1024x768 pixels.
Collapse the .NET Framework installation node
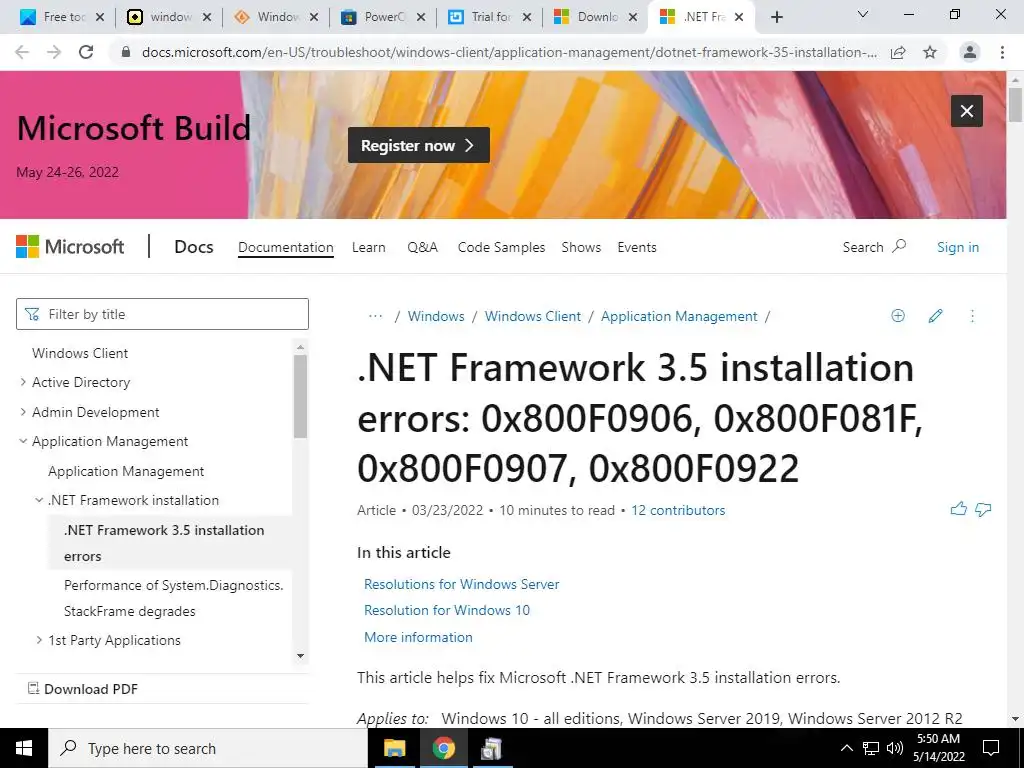pos(39,500)
